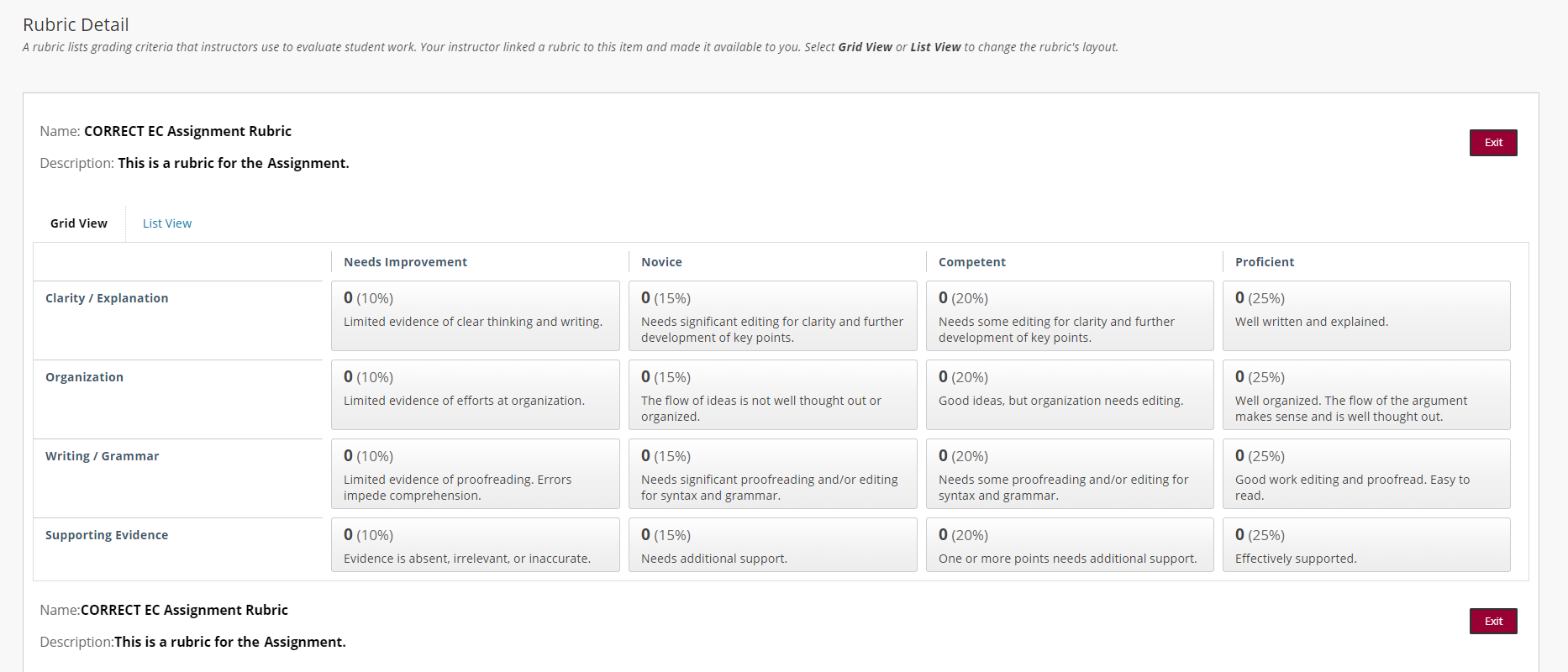Select Organization Needs Improvement cell
The width and height of the screenshot is (1568, 672).
476,395
